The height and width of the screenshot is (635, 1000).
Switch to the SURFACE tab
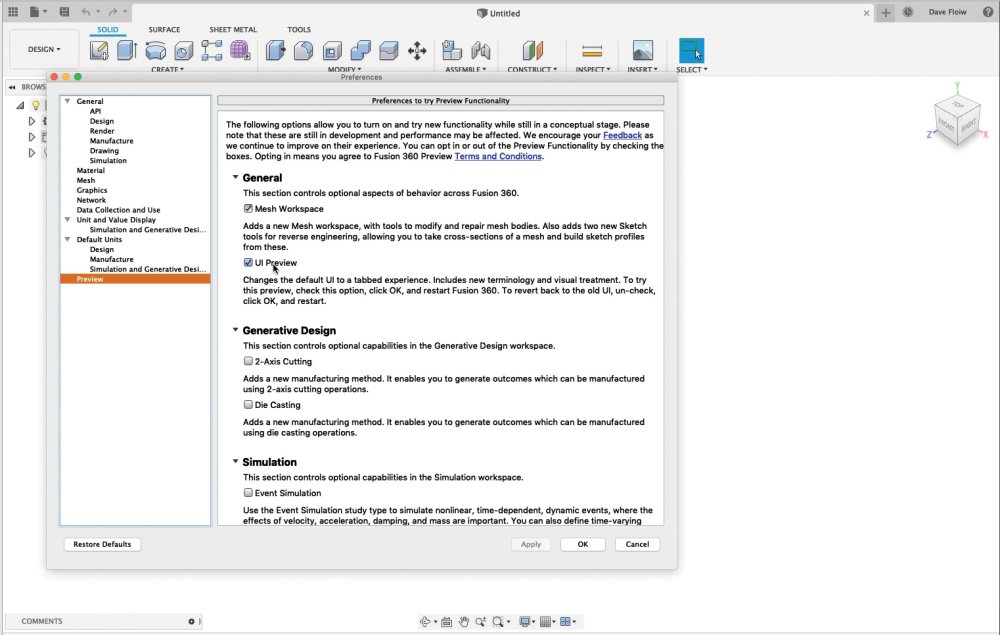point(164,29)
